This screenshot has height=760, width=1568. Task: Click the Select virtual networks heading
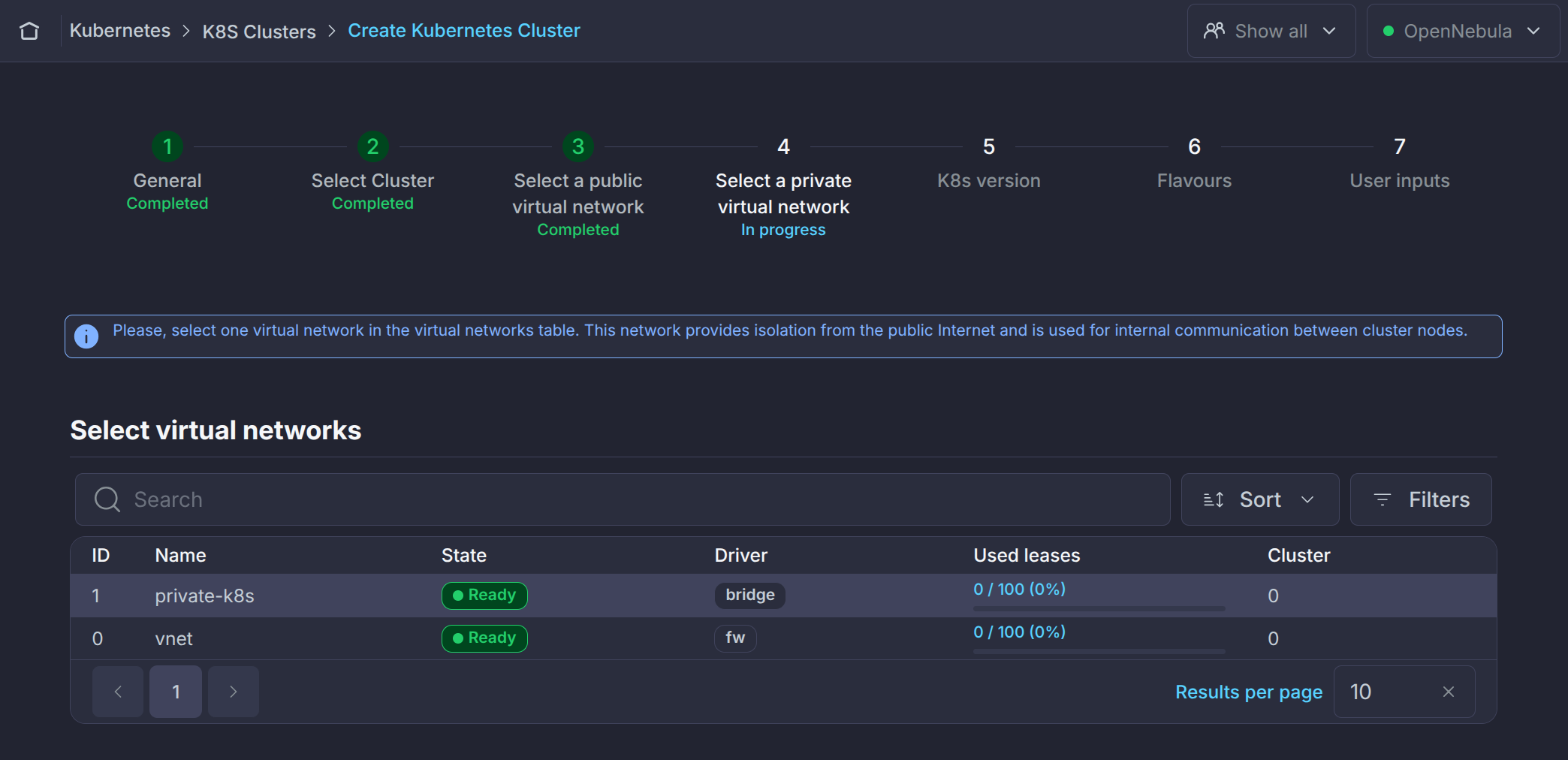click(x=216, y=430)
